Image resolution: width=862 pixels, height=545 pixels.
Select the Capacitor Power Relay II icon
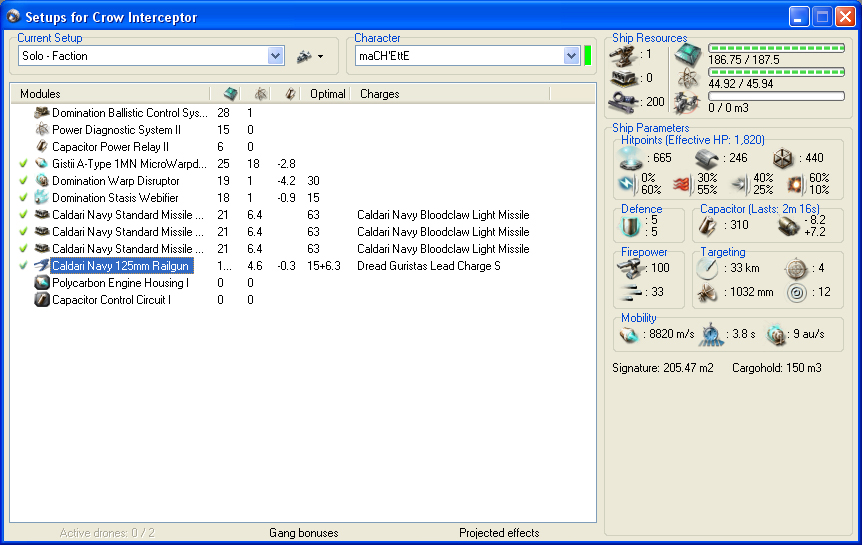pyautogui.click(x=42, y=147)
